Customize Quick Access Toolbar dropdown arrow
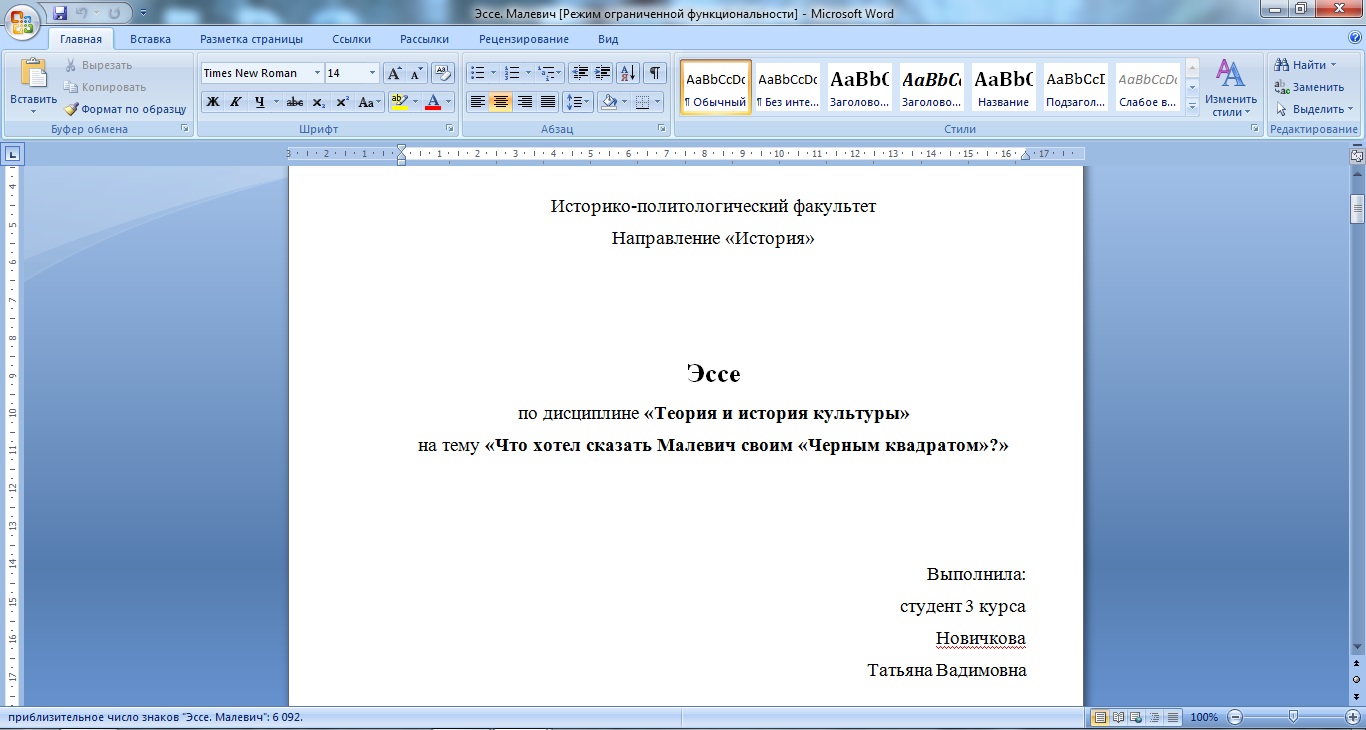The image size is (1366, 730). coord(143,14)
